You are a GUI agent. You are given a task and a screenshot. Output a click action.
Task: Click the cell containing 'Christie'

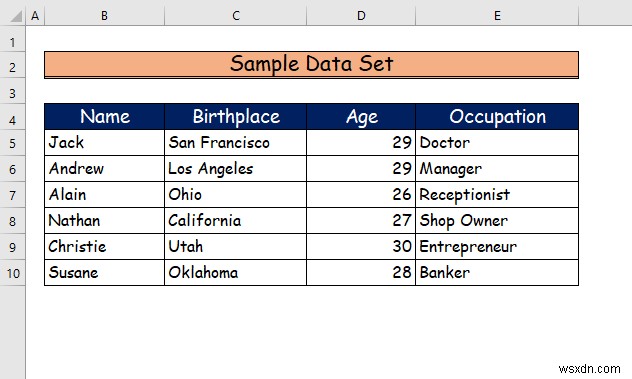[104, 247]
